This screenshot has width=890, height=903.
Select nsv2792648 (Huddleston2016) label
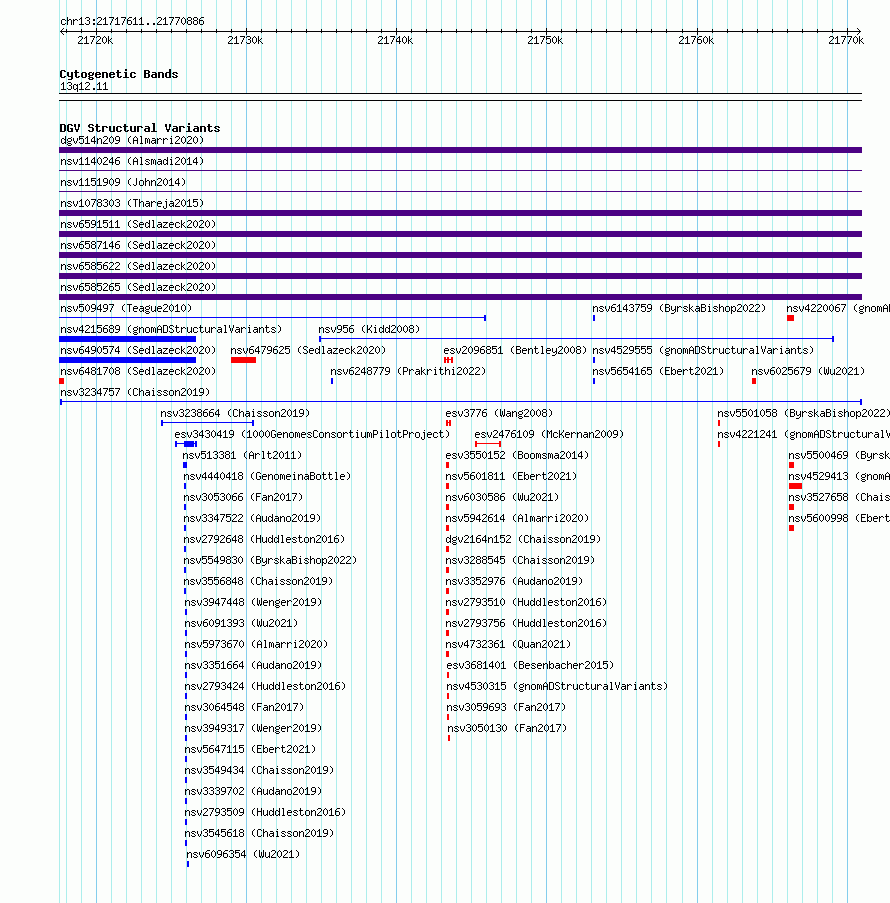(x=264, y=540)
